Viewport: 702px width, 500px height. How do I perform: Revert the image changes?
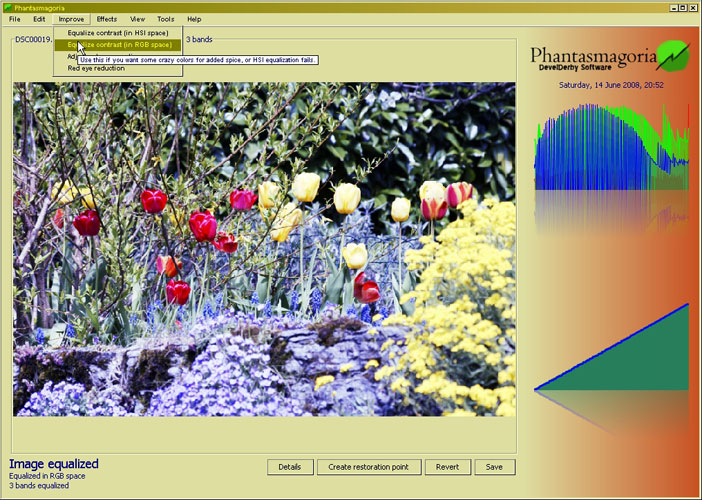click(x=447, y=467)
